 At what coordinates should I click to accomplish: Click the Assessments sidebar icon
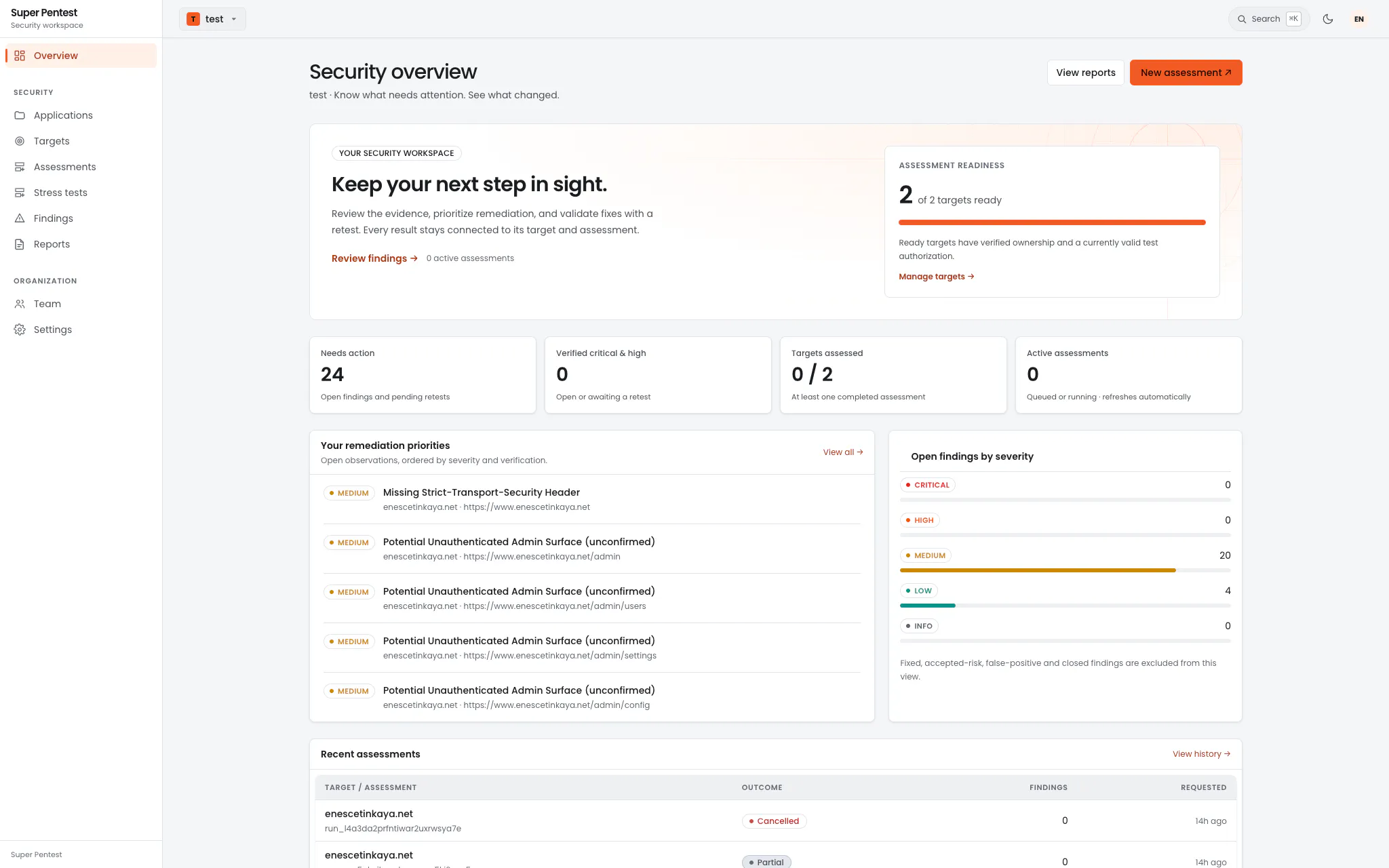tap(20, 167)
